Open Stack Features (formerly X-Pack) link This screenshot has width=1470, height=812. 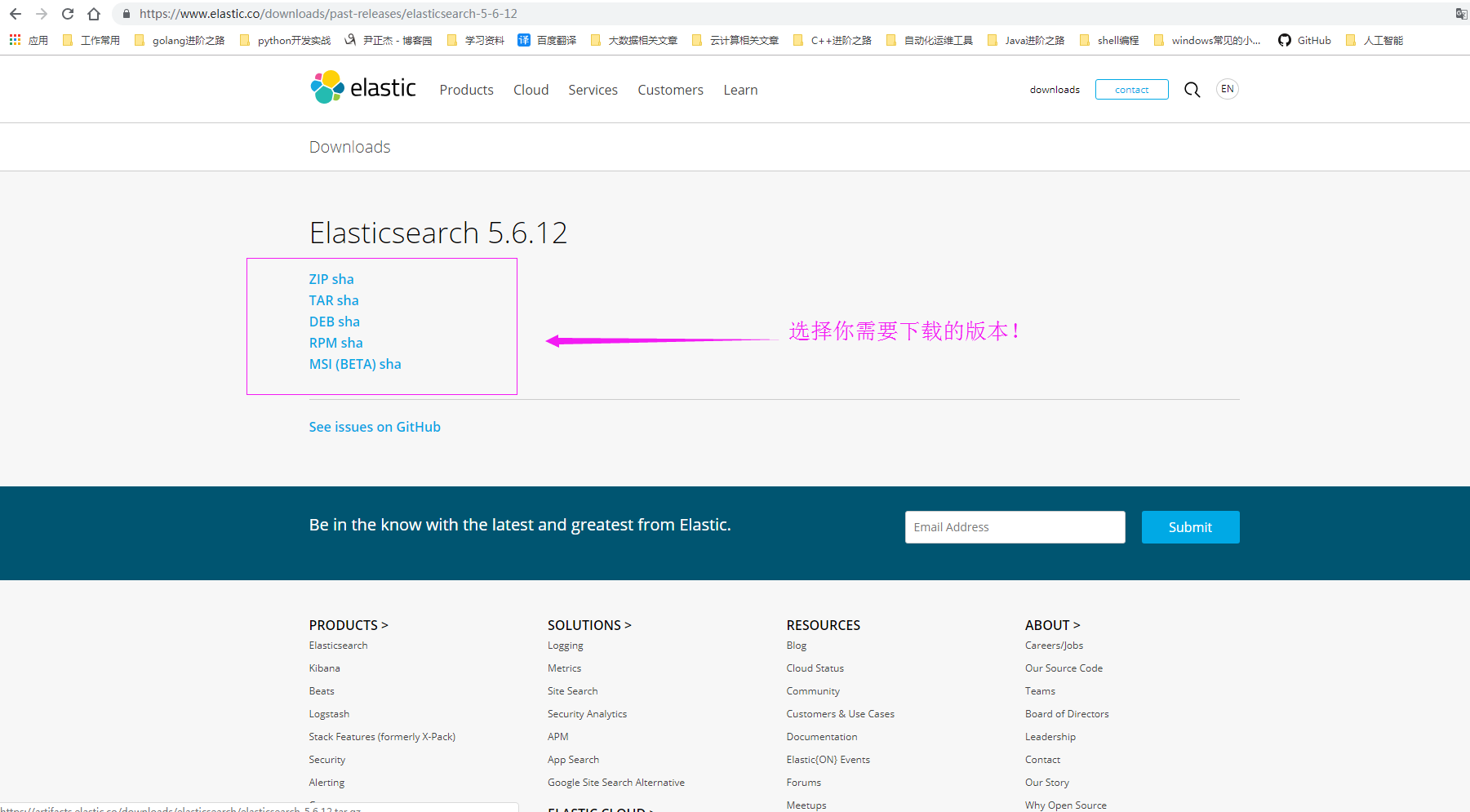click(382, 737)
